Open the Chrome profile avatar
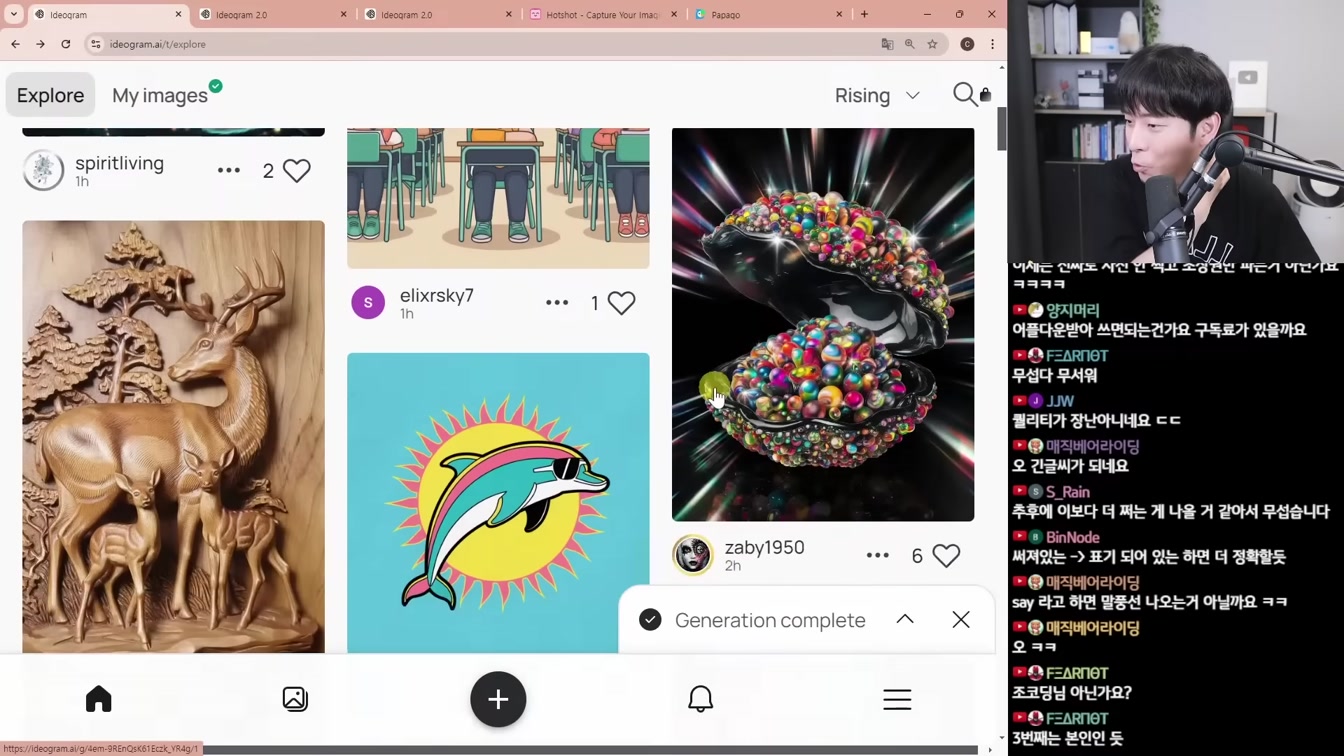1344x756 pixels. [x=967, y=44]
